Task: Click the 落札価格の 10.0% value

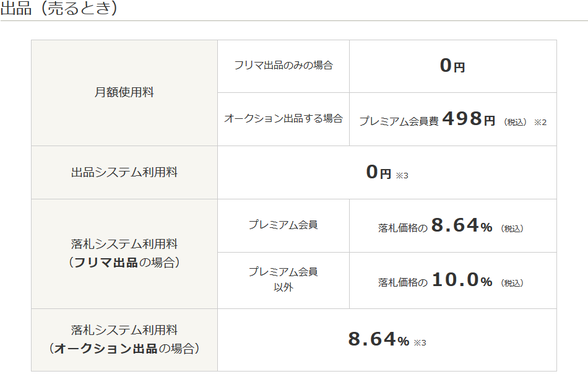Action: (x=435, y=280)
